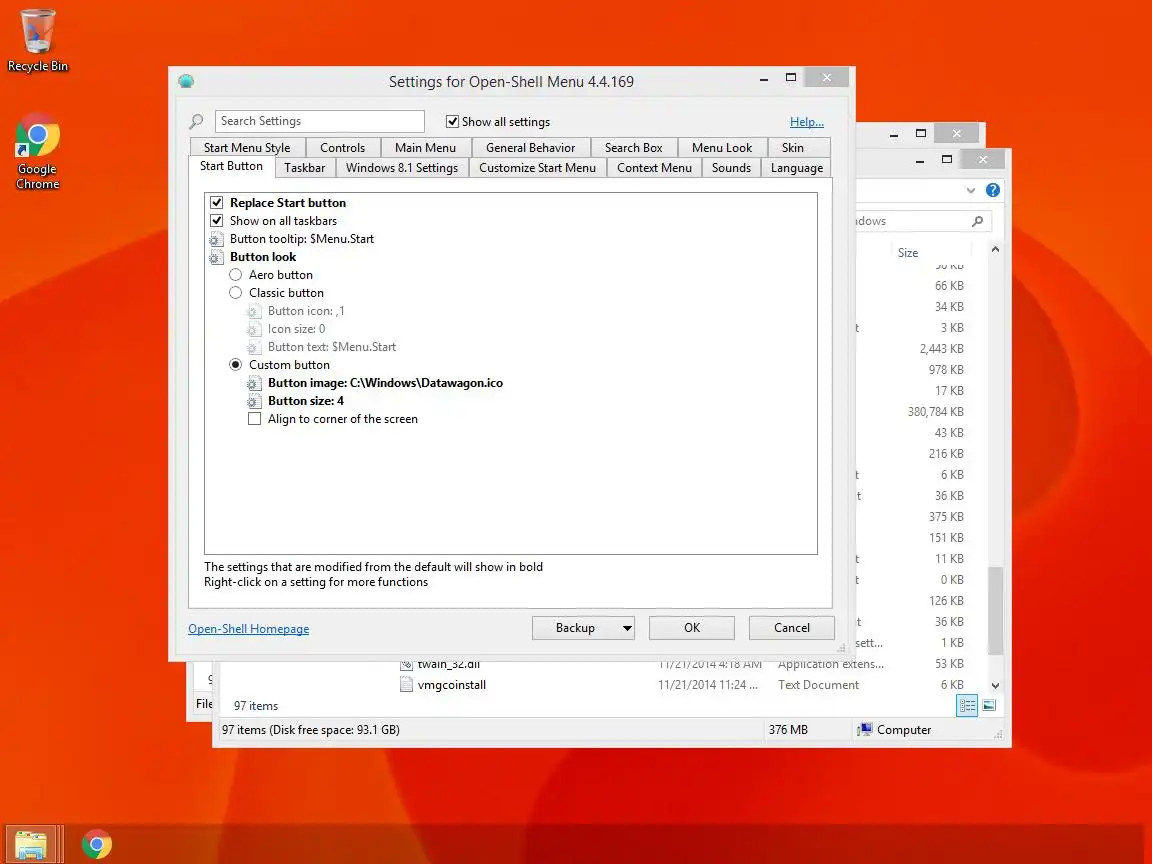Select the Custom button radio option
The height and width of the screenshot is (864, 1152).
(235, 364)
